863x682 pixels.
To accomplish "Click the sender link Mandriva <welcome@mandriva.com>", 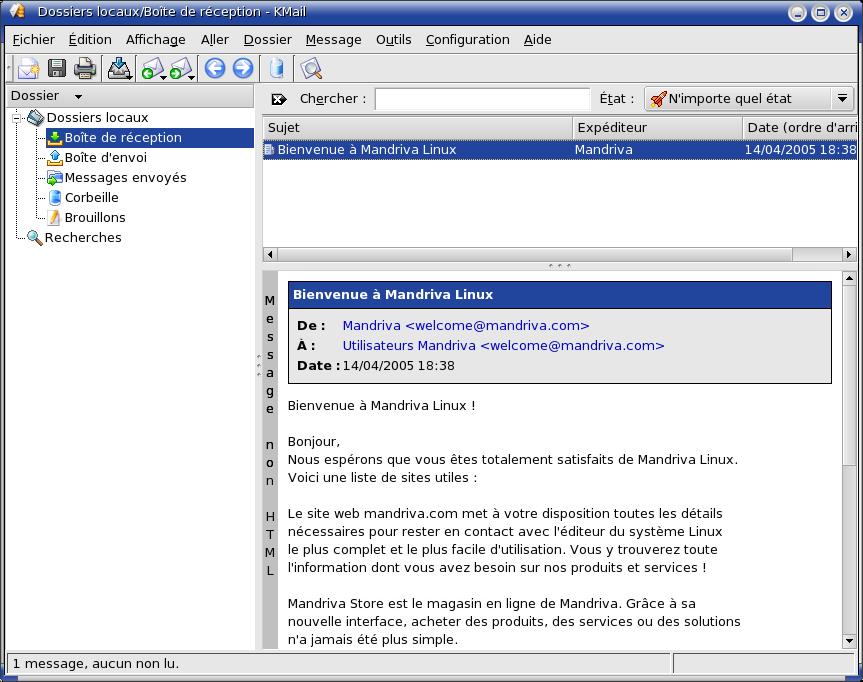I will coord(465,325).
